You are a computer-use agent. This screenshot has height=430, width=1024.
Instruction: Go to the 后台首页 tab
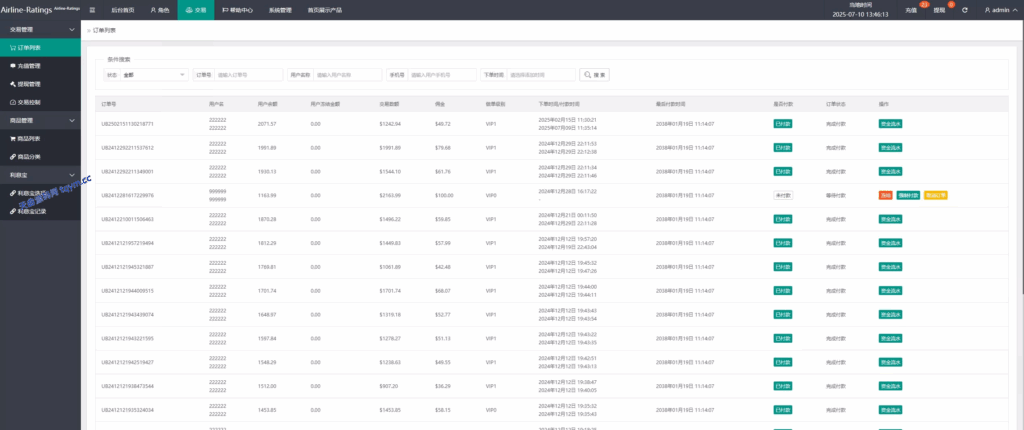tap(122, 10)
